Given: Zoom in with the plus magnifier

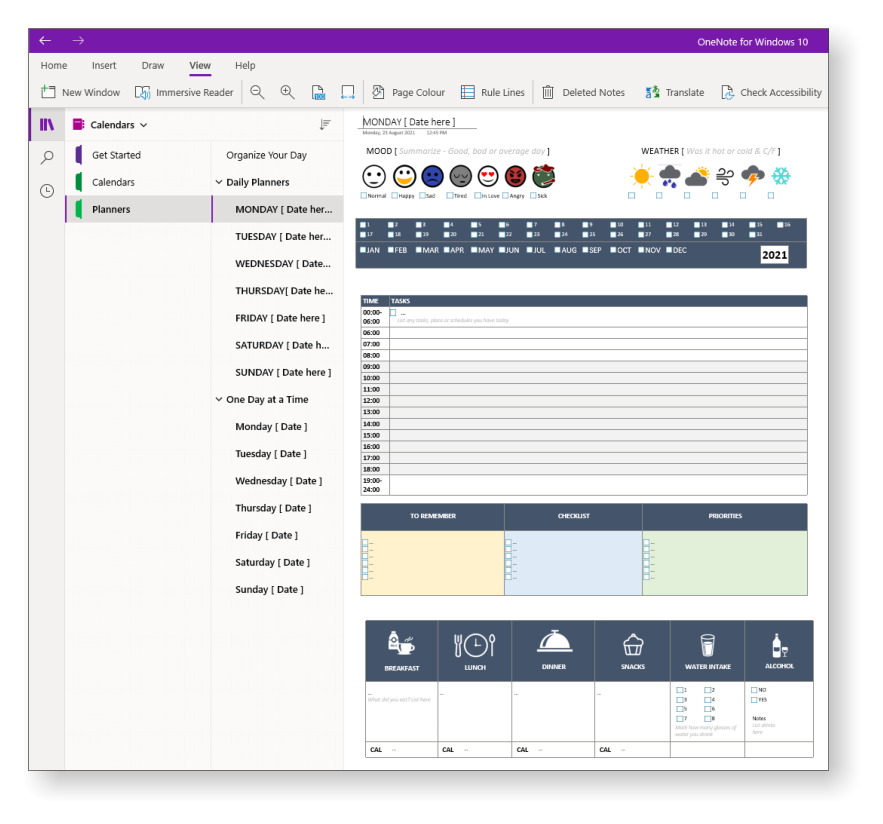Looking at the screenshot, I should 287,92.
